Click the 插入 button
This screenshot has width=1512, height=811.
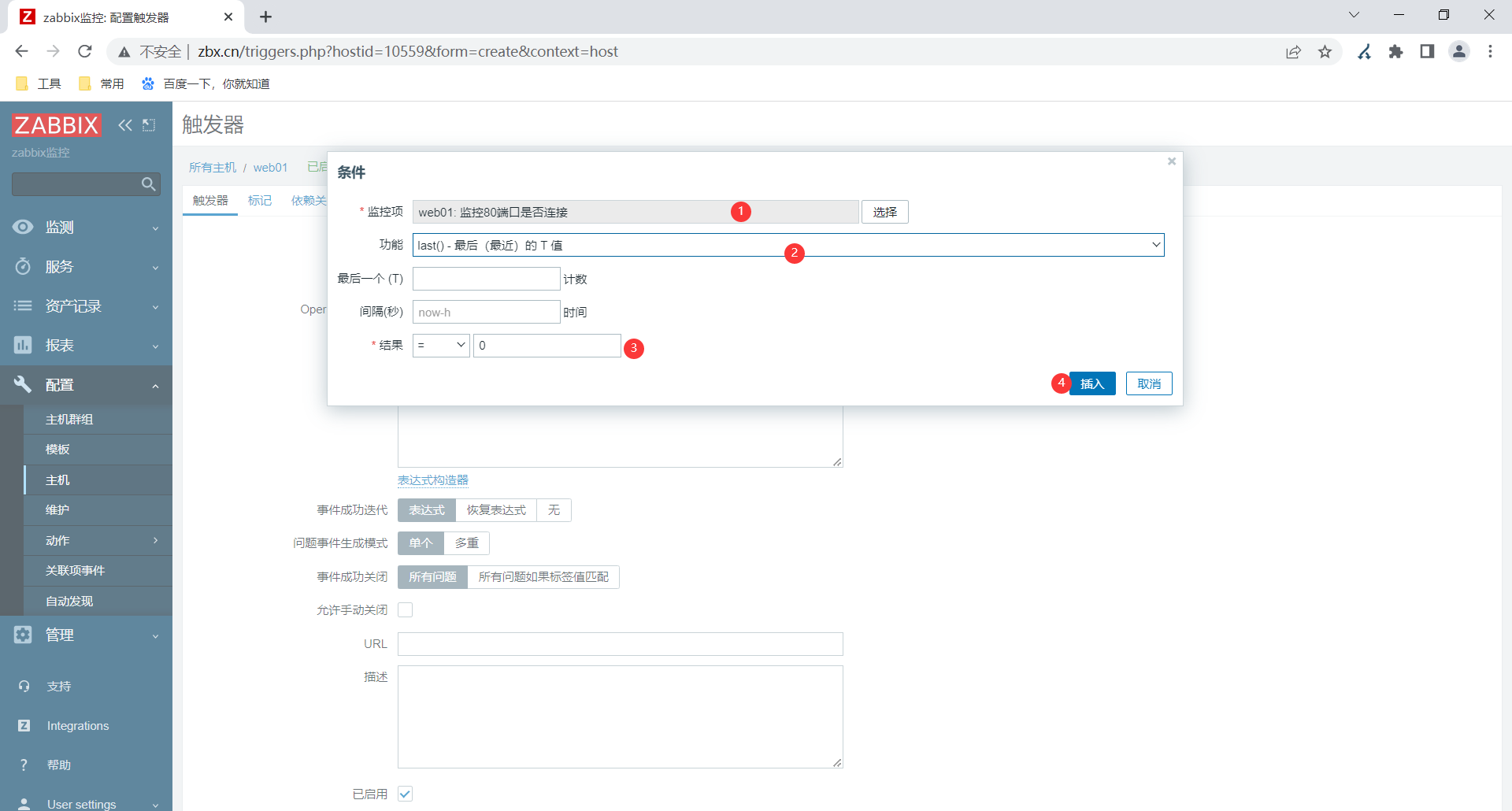click(x=1092, y=383)
